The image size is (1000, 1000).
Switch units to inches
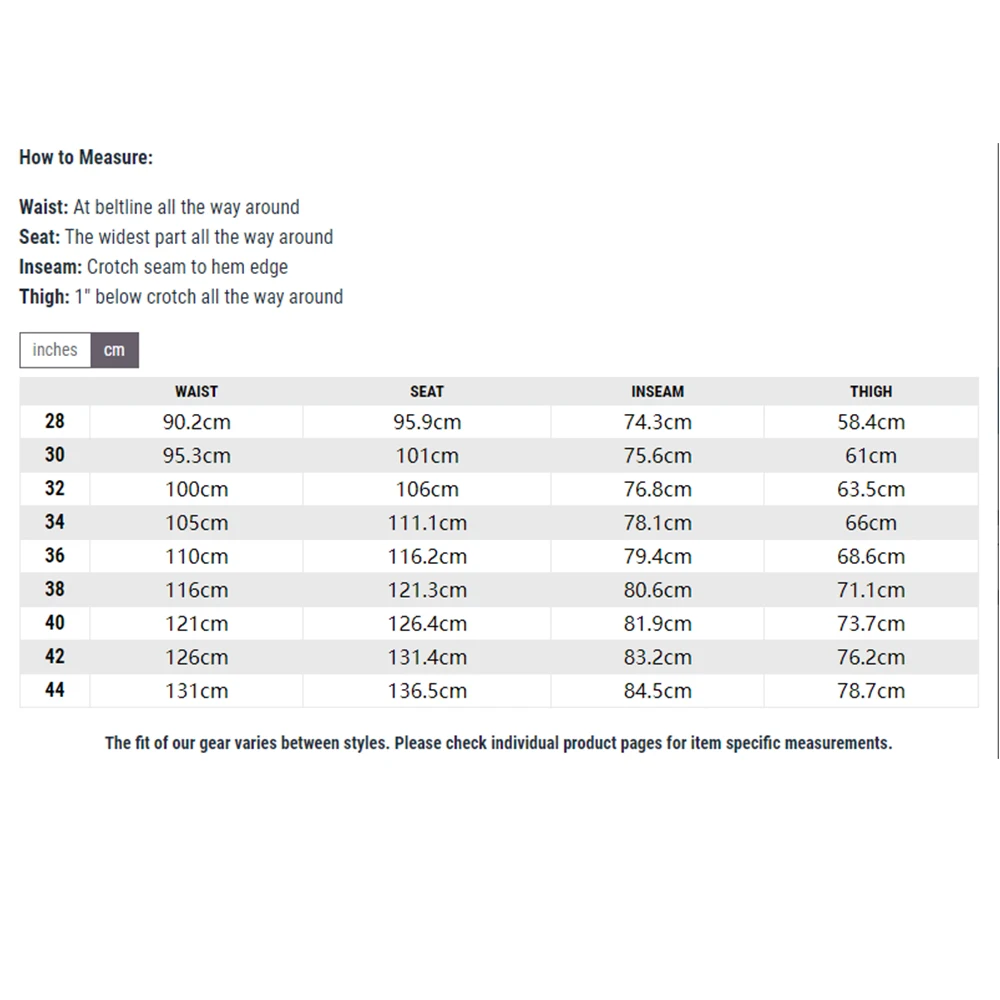[x=55, y=350]
